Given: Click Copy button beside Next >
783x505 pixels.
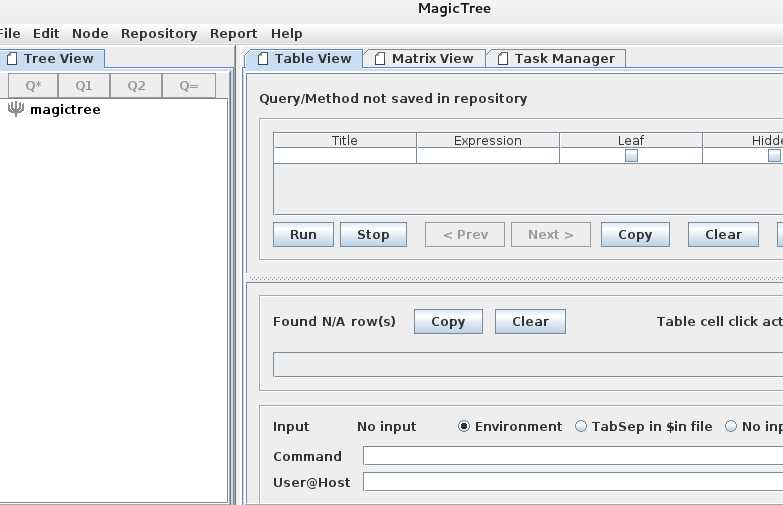Looking at the screenshot, I should [x=635, y=235].
